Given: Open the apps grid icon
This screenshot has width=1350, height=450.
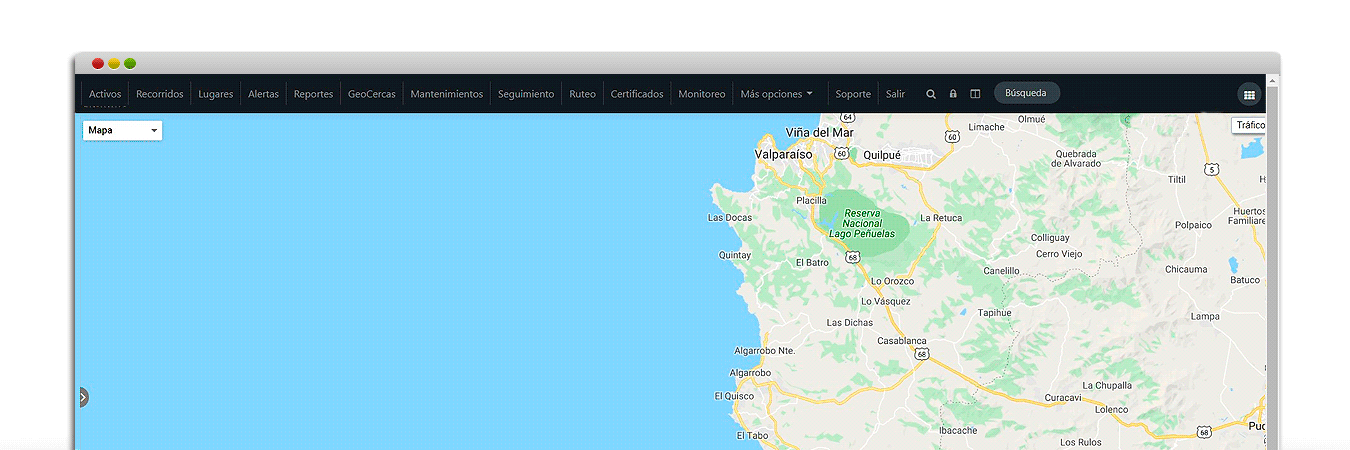Looking at the screenshot, I should click(1248, 95).
